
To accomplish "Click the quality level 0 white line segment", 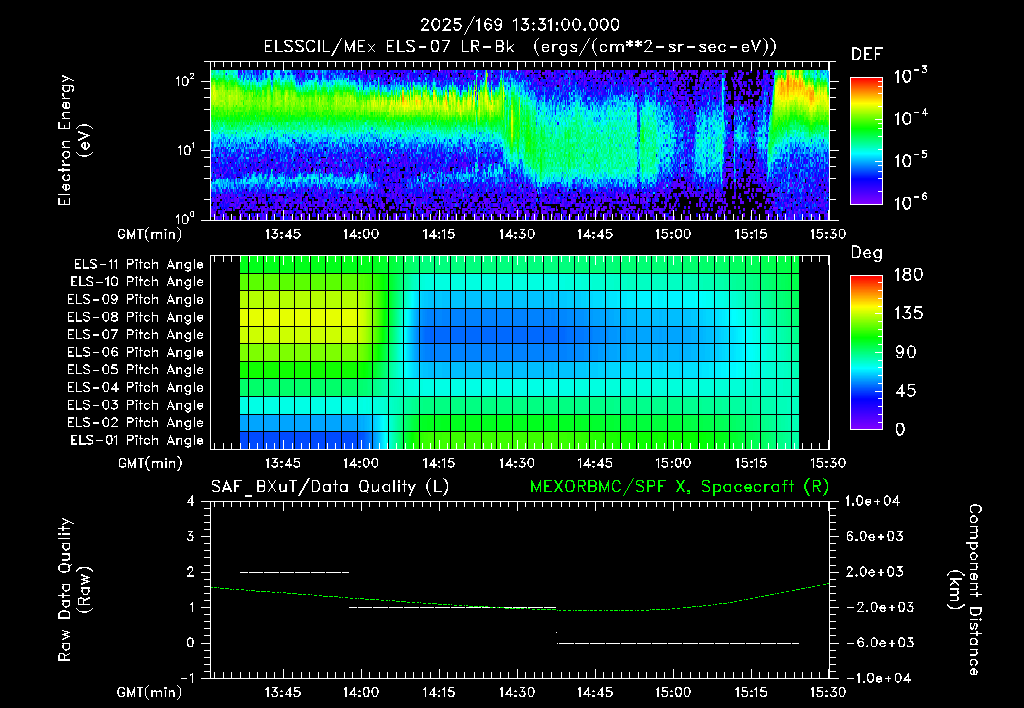I will 678,643.
